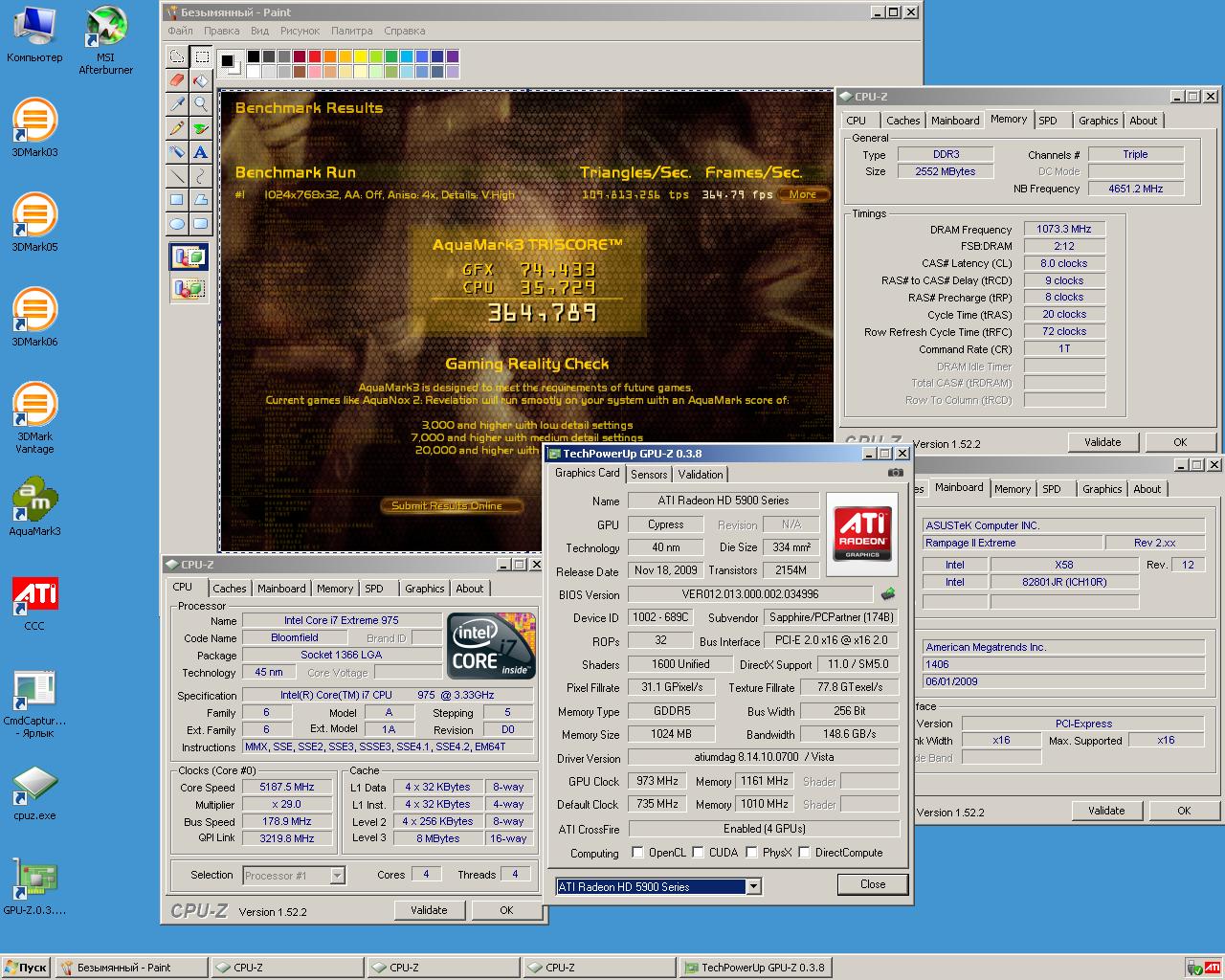
Task: Click the Безымянный - Paint taskbar button
Action: [x=131, y=968]
